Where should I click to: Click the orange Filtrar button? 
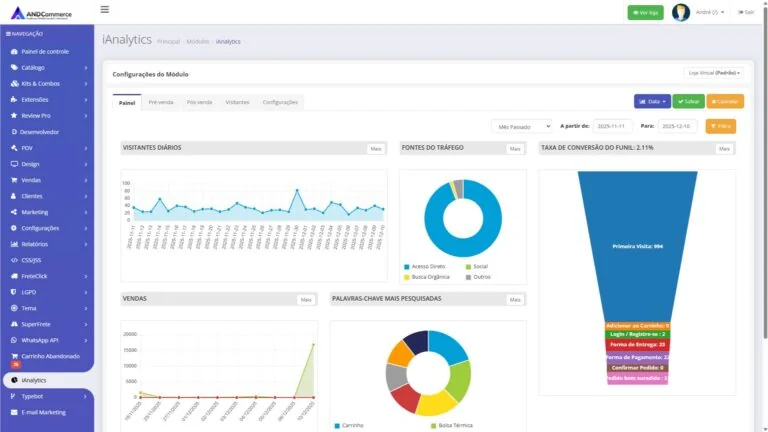coord(720,126)
